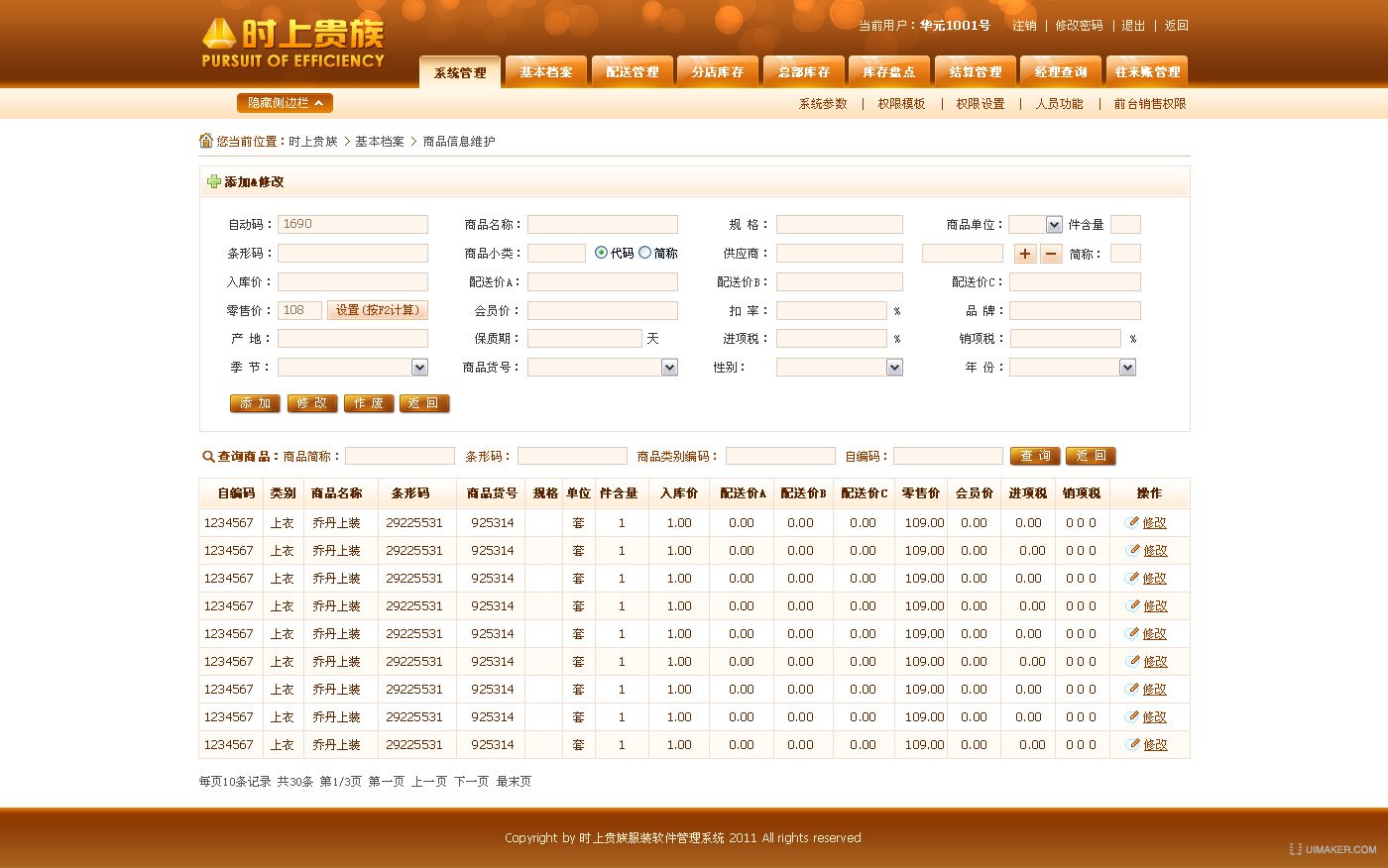The width and height of the screenshot is (1388, 868).
Task: Click the 注销 link
Action: pyautogui.click(x=1024, y=26)
